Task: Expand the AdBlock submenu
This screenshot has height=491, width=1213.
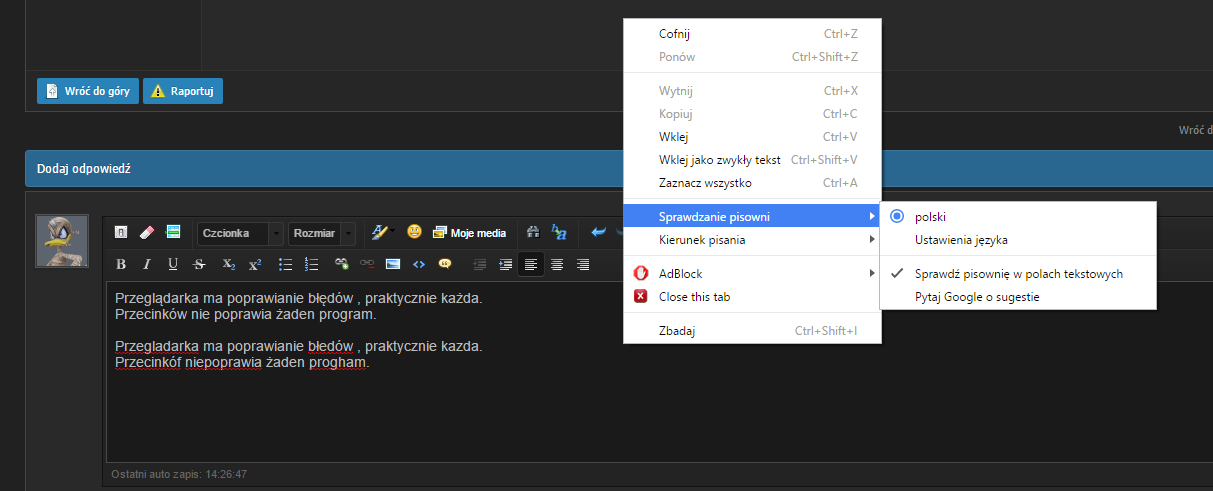Action: (x=752, y=273)
